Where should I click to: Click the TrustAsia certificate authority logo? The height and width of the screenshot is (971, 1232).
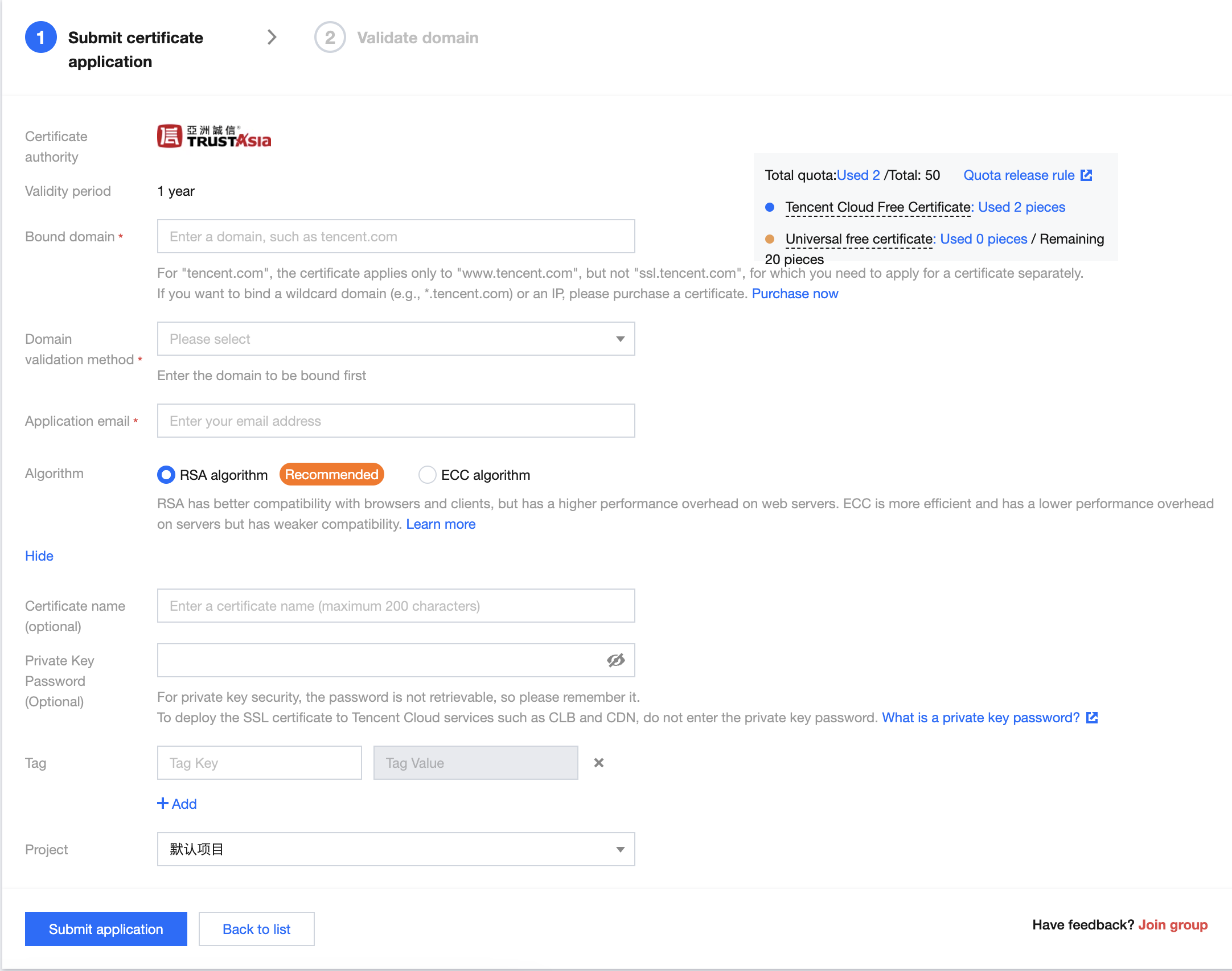(x=214, y=137)
